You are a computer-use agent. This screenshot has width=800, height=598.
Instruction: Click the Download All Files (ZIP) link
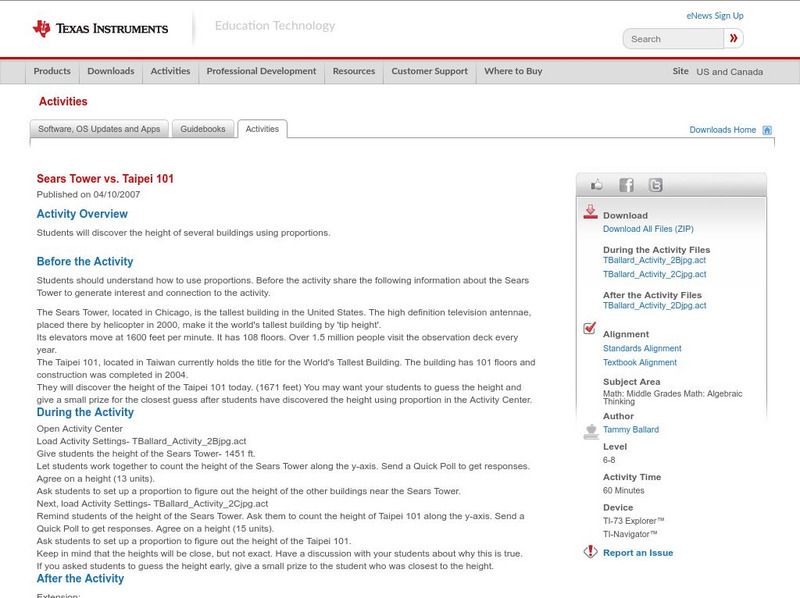point(648,229)
